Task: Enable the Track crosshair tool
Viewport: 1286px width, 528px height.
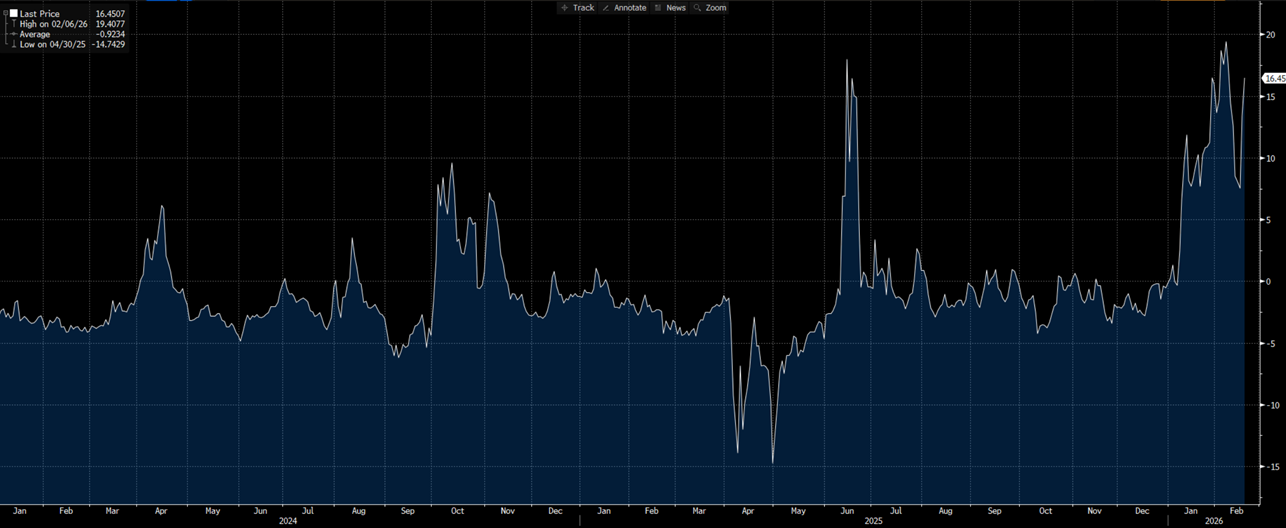Action: [x=577, y=7]
